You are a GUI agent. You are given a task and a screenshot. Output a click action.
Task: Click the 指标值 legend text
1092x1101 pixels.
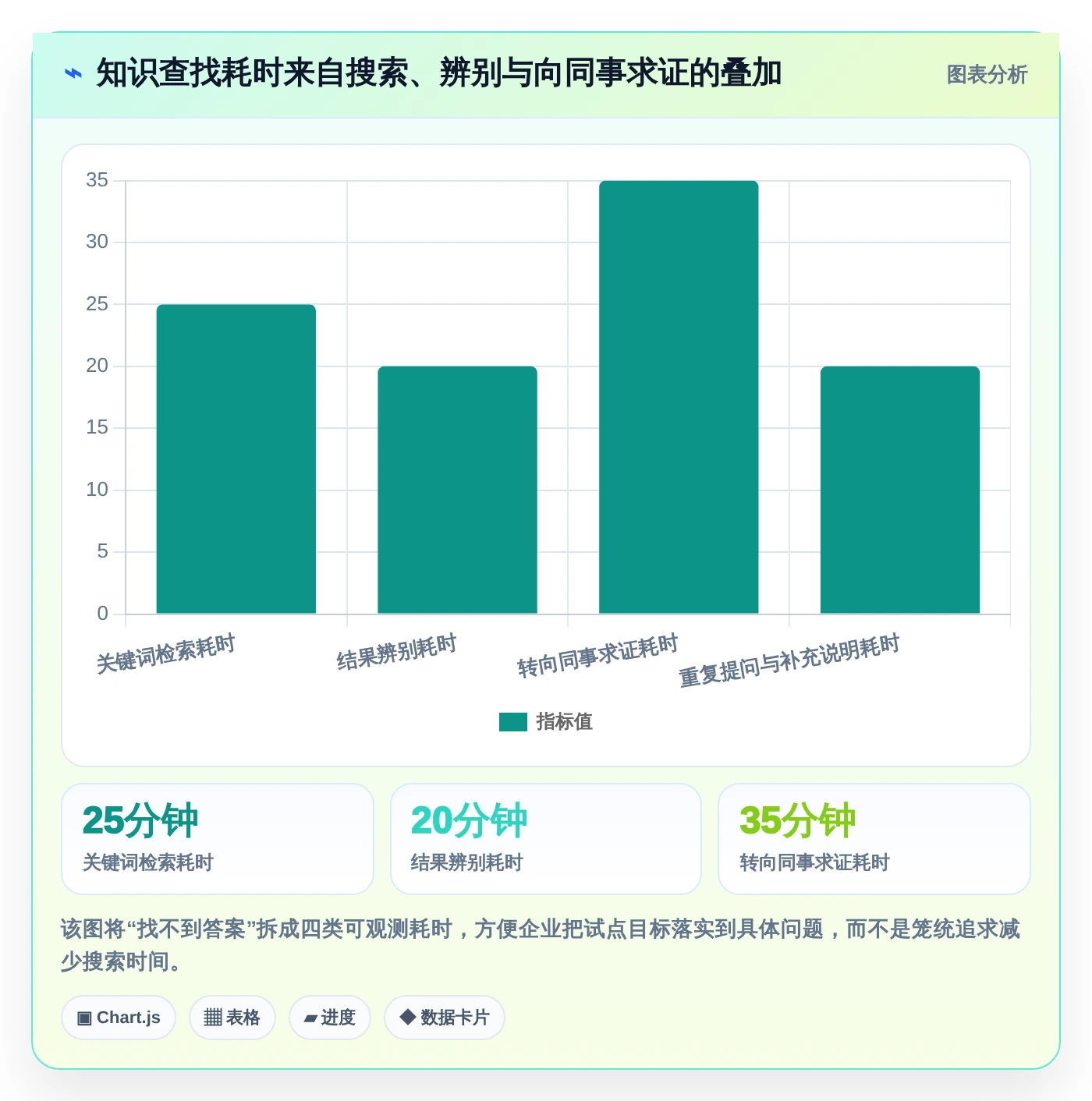(565, 722)
